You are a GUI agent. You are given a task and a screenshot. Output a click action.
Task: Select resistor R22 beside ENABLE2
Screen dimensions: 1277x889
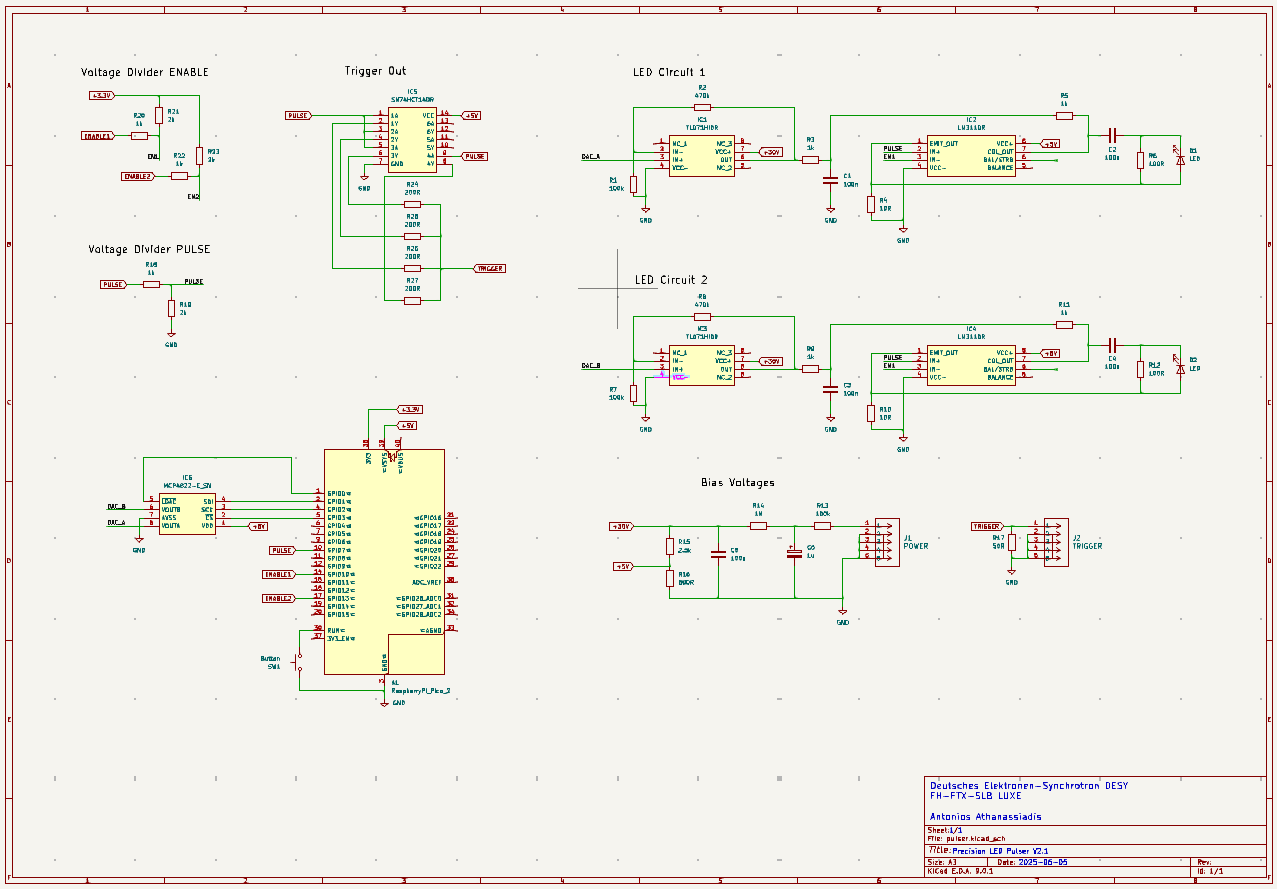click(x=179, y=176)
